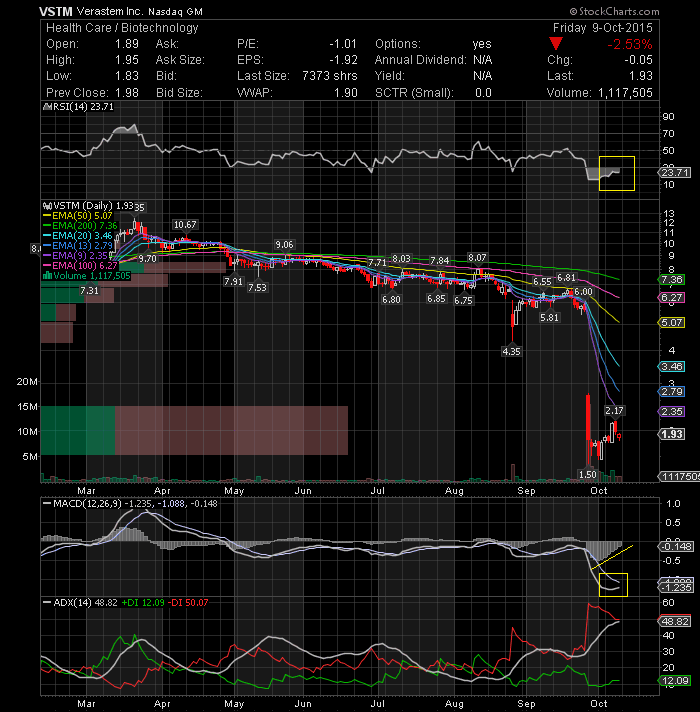Click the green right-axis tag 12.09

point(675,681)
